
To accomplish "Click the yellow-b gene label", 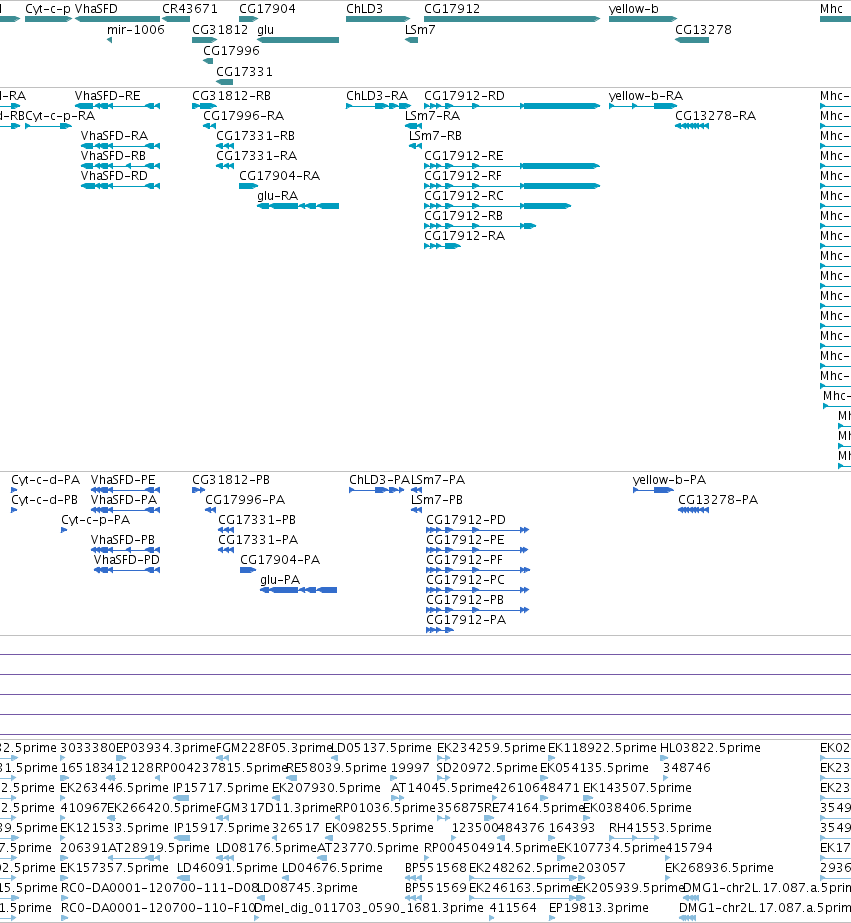I will click(634, 9).
